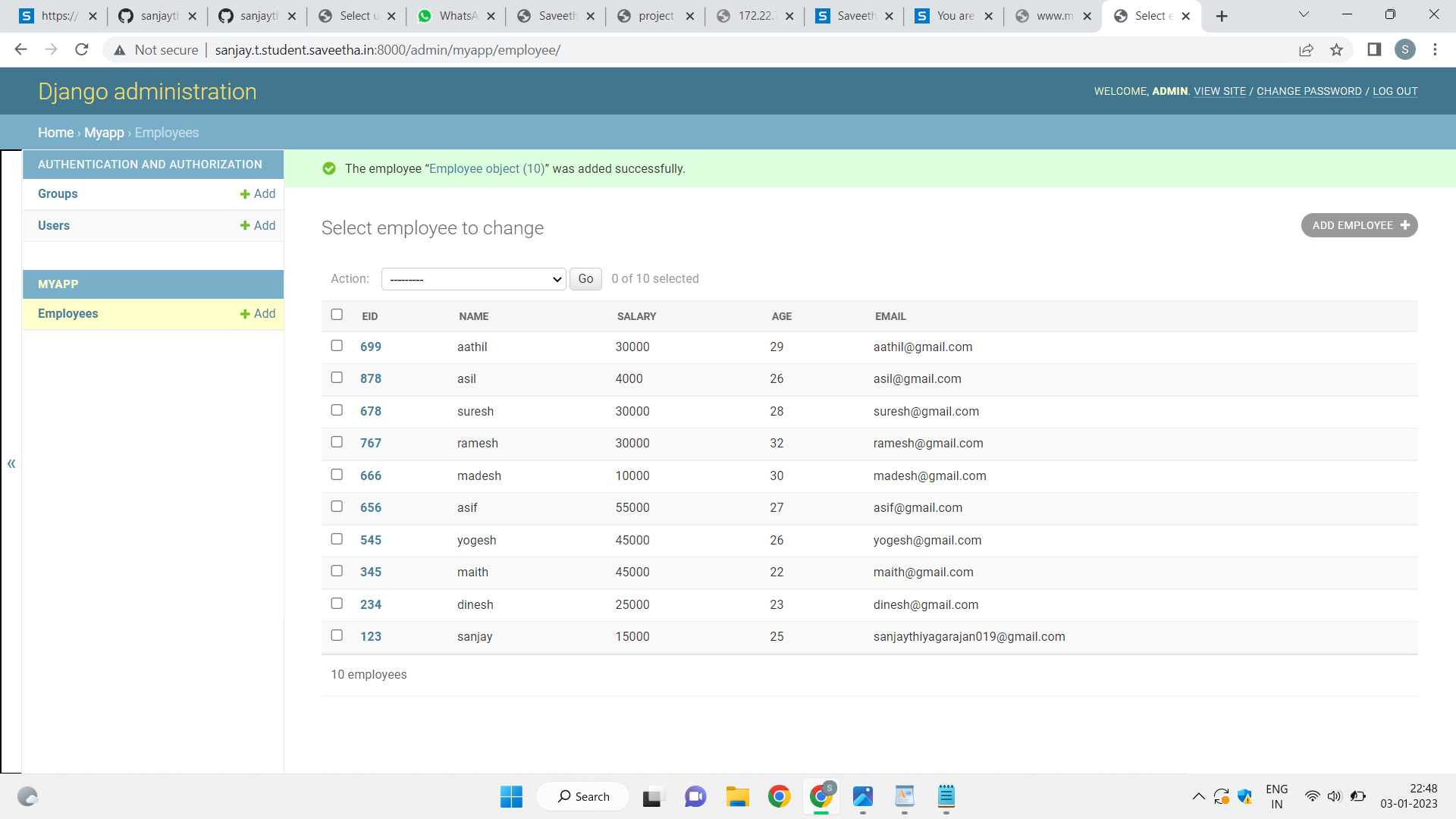Select the checkbox for sanjay's row
Viewport: 1456px width, 819px height.
coord(337,635)
